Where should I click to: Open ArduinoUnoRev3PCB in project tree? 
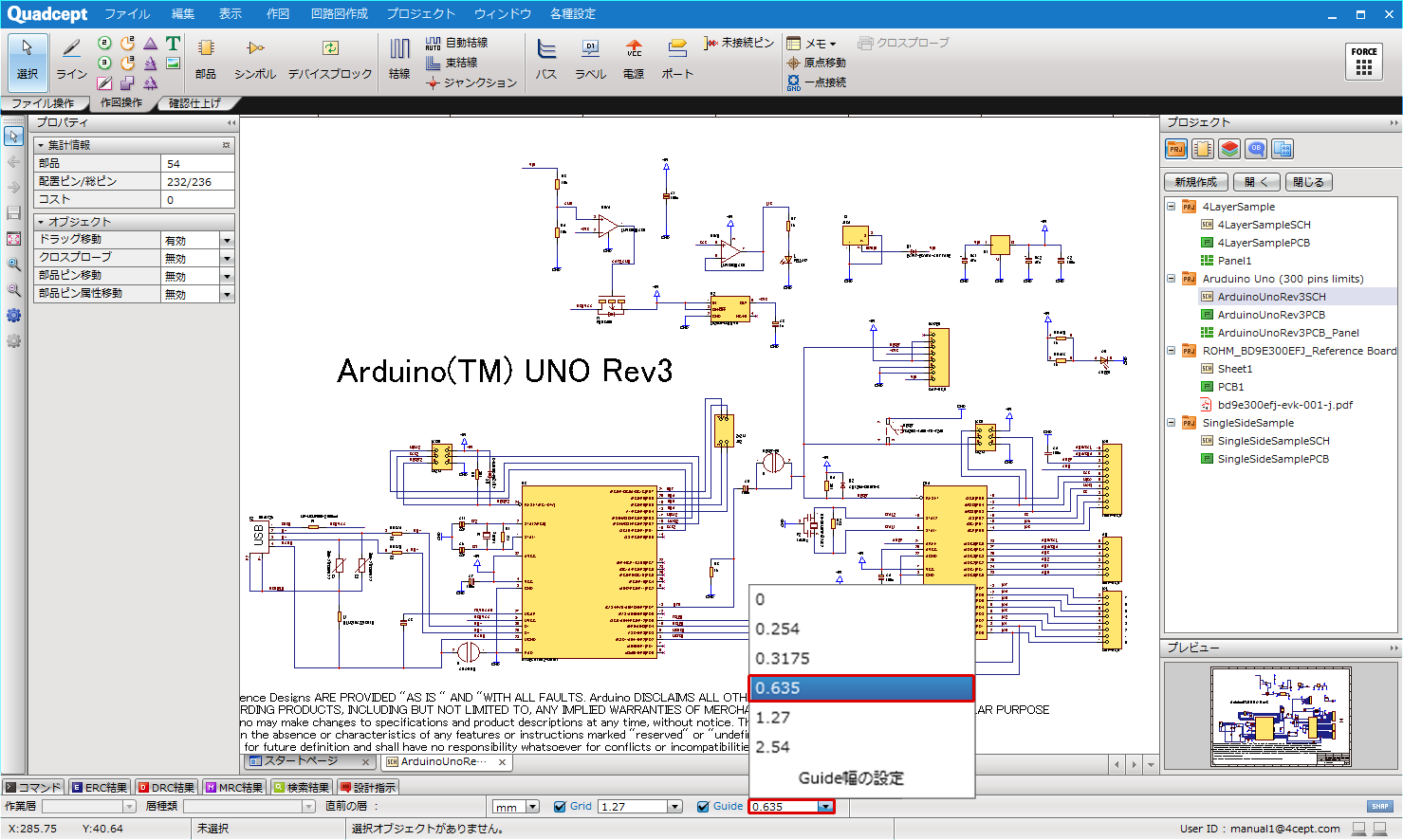(1271, 315)
